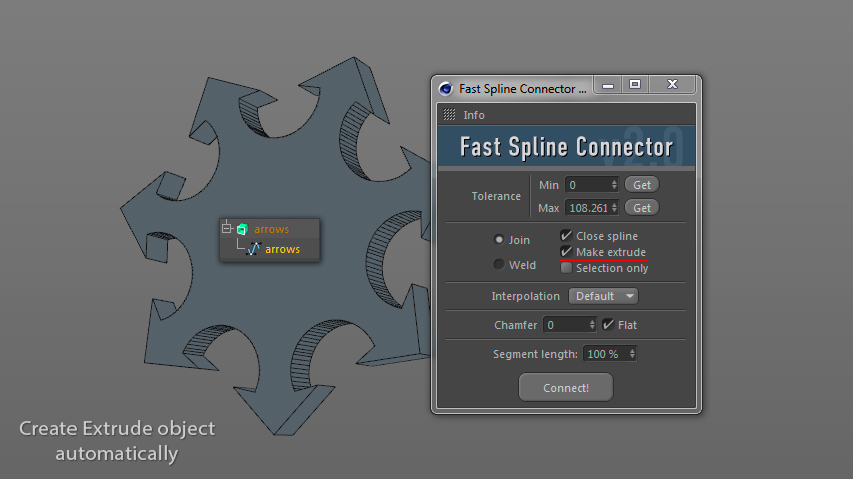
Task: Click the Tolerance label
Action: [x=496, y=196]
